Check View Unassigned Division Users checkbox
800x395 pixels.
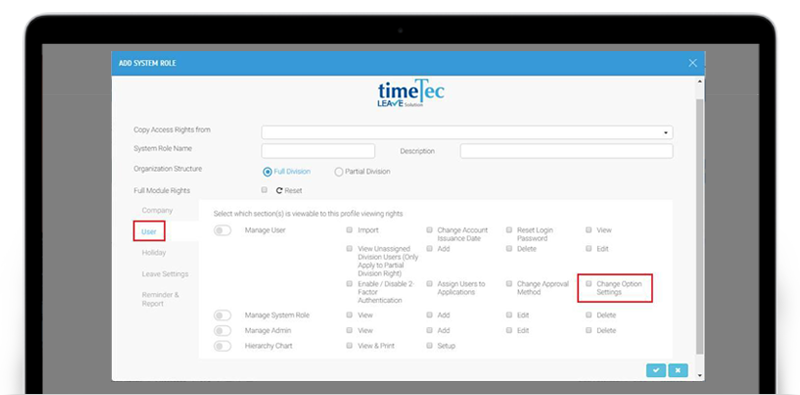[349, 249]
